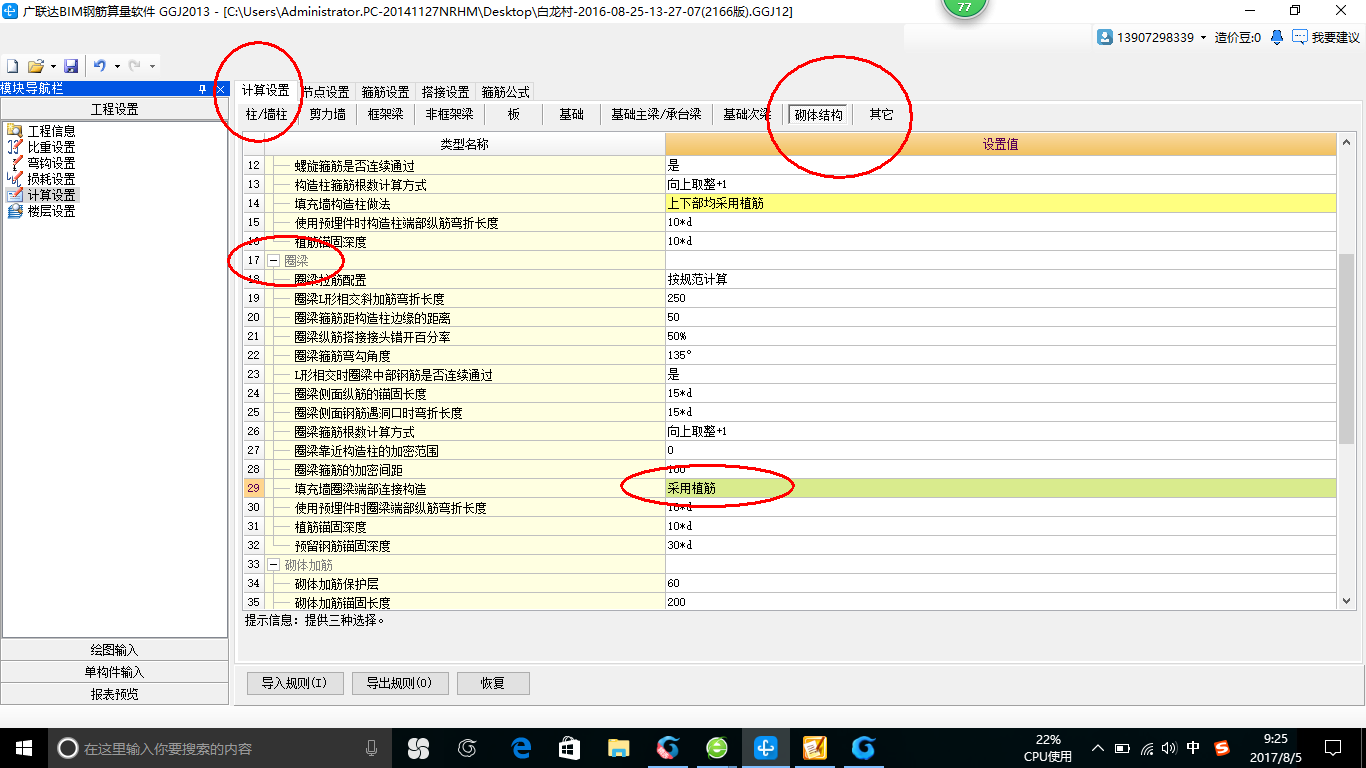Select 工程信息 in navigation tree
1366x768 pixels.
pos(51,131)
